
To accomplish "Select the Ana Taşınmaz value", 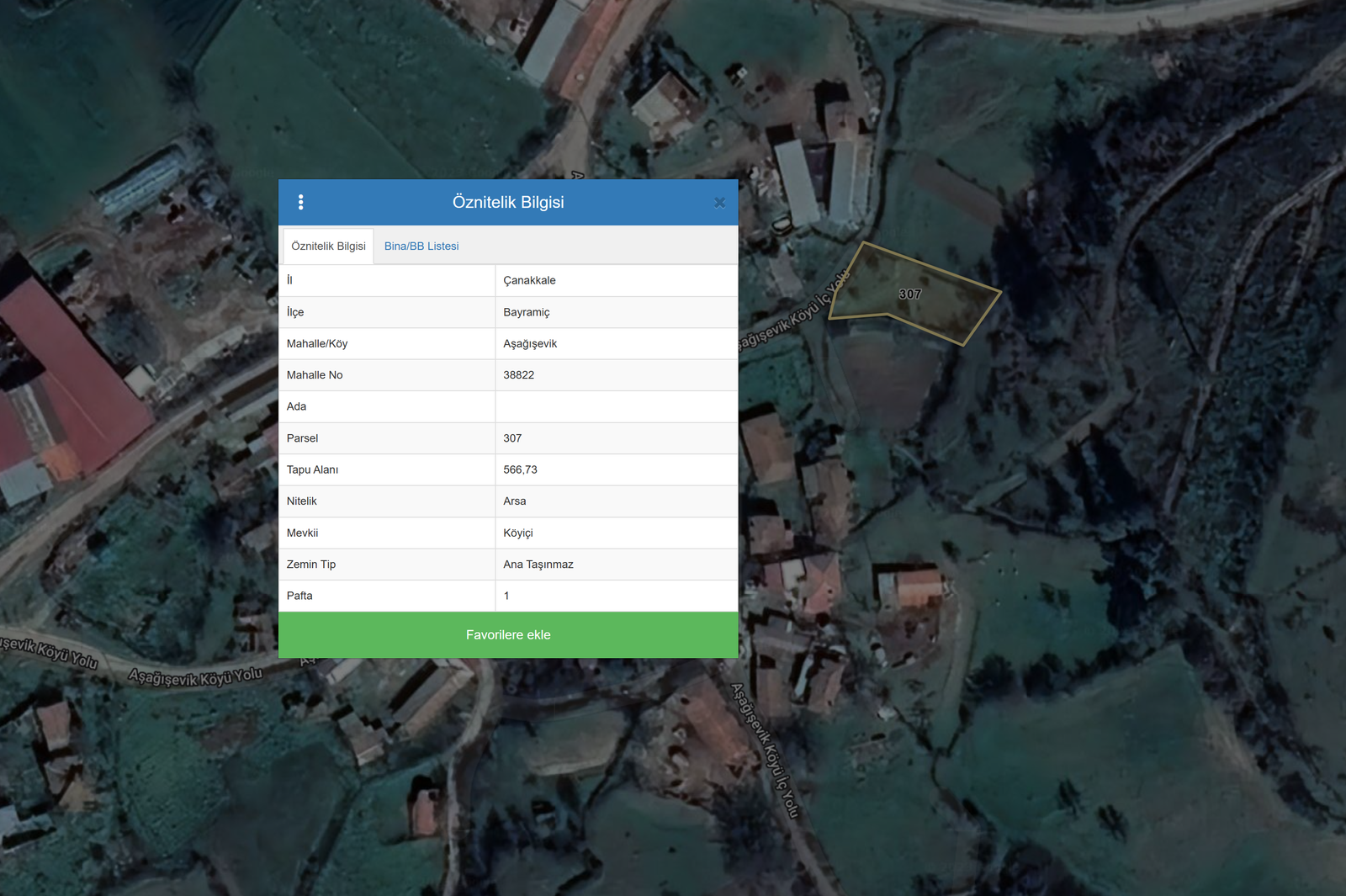I will (x=538, y=565).
